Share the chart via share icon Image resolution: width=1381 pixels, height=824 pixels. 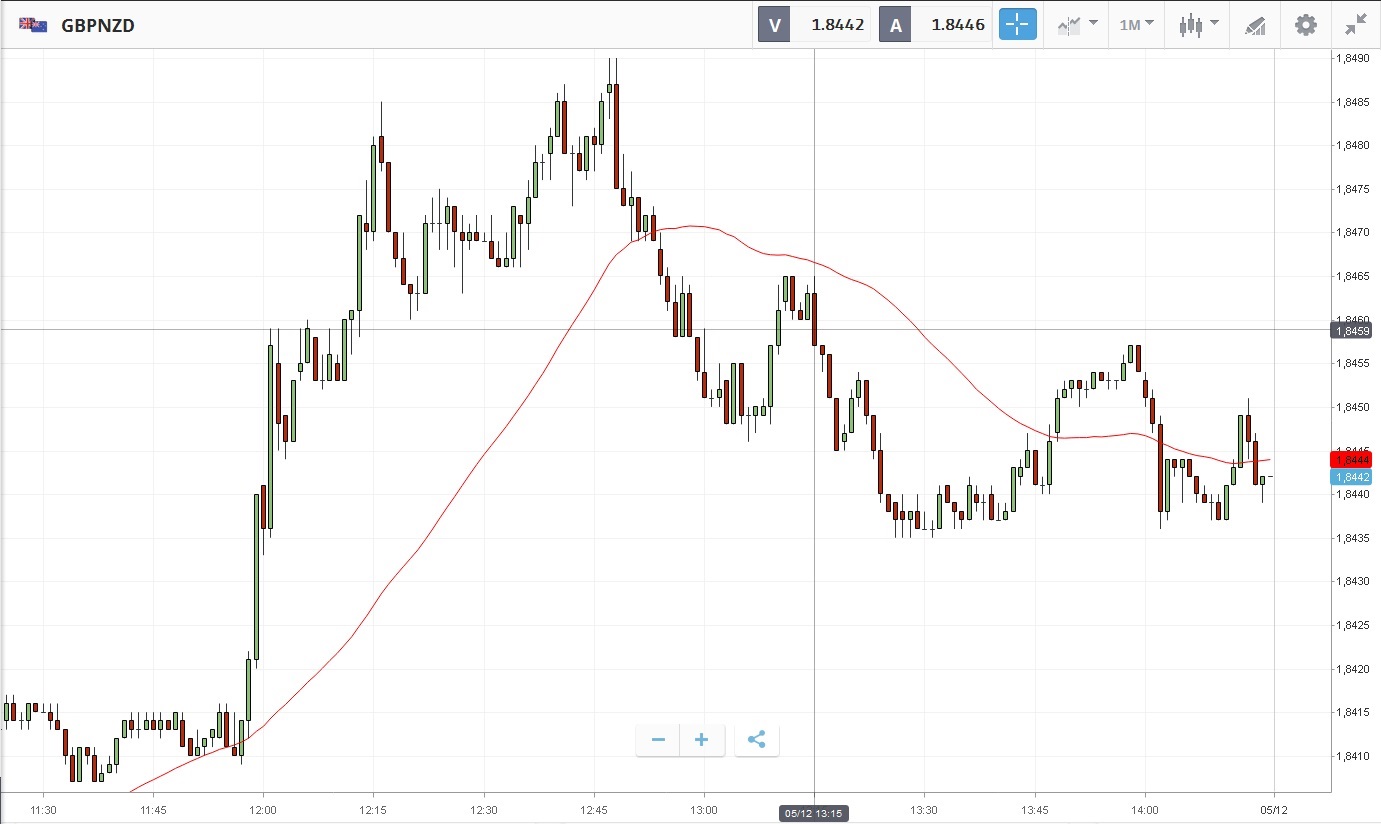pos(757,740)
